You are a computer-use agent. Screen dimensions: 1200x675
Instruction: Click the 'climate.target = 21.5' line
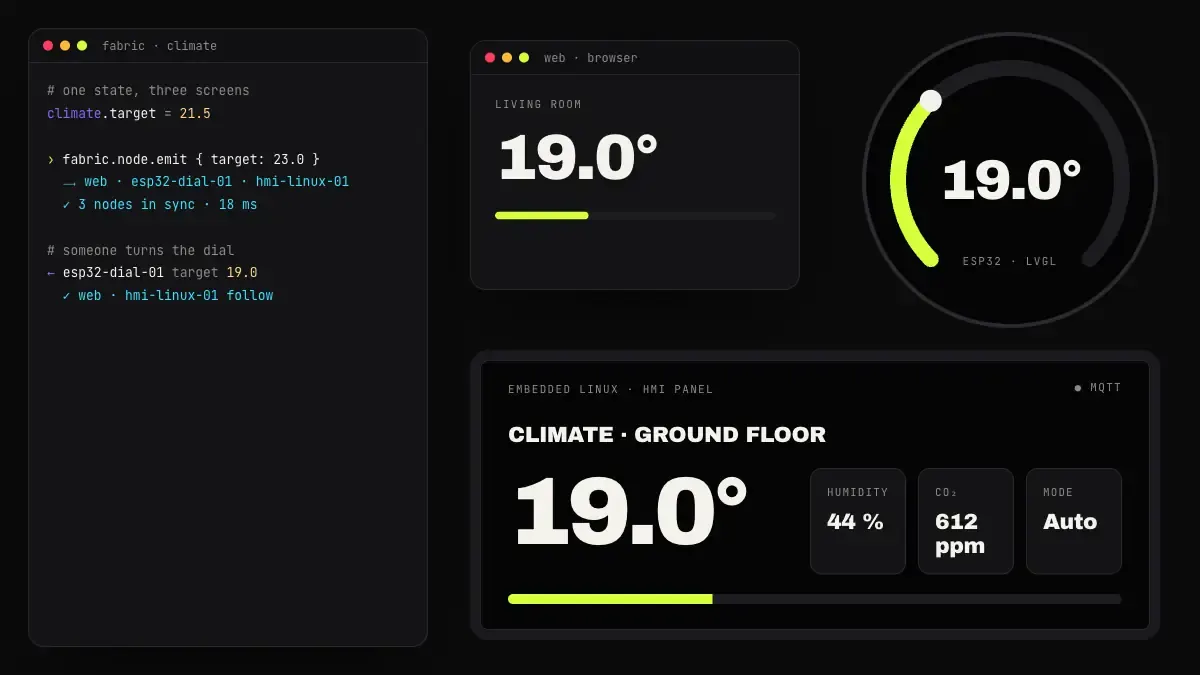pos(129,114)
